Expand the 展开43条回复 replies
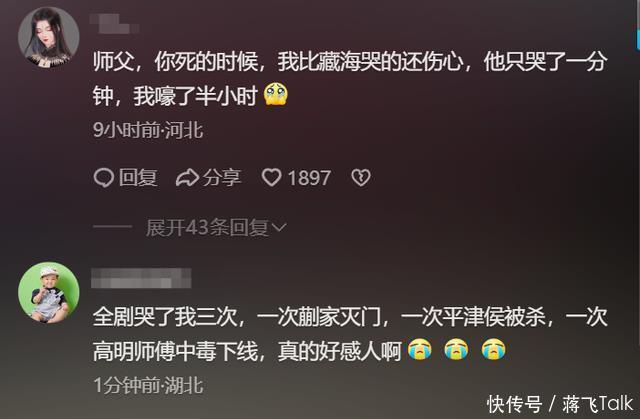The width and height of the screenshot is (640, 419). (x=207, y=228)
